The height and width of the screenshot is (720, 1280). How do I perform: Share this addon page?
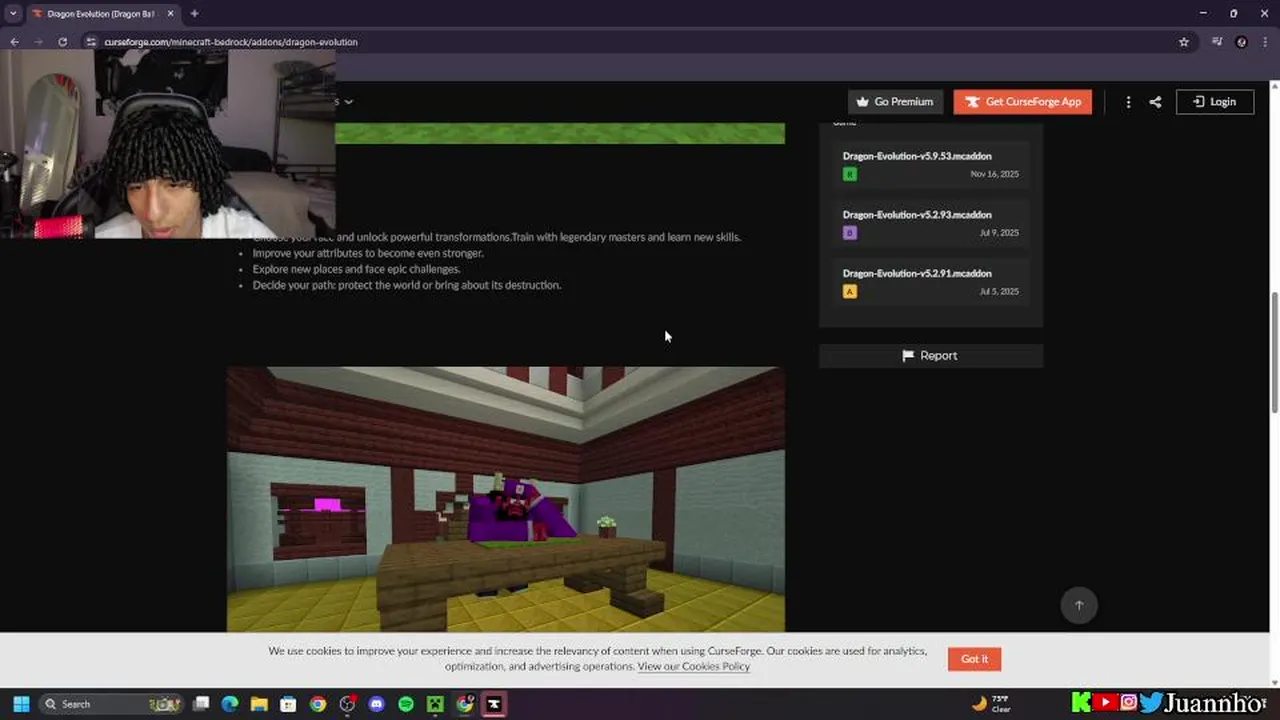click(1155, 102)
